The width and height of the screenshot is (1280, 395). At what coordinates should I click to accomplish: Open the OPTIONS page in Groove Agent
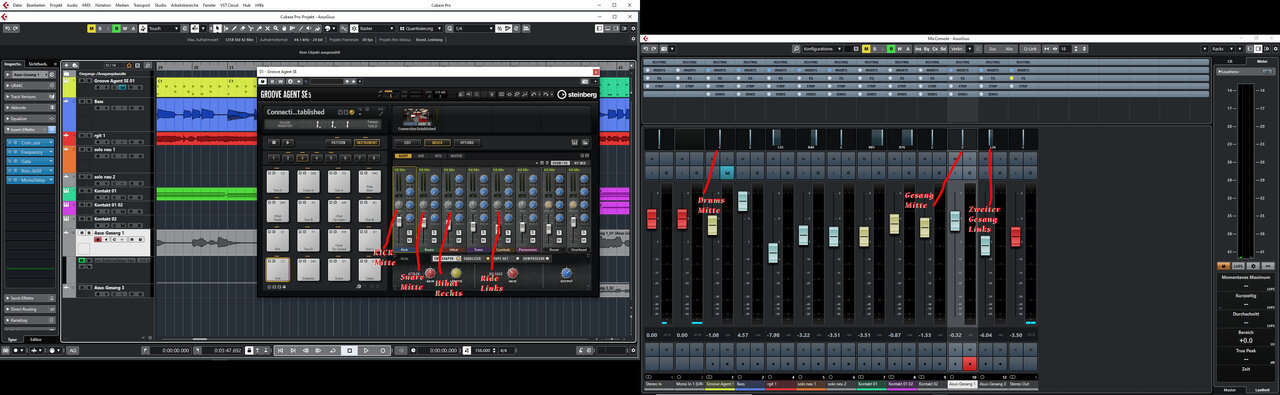pyautogui.click(x=467, y=143)
